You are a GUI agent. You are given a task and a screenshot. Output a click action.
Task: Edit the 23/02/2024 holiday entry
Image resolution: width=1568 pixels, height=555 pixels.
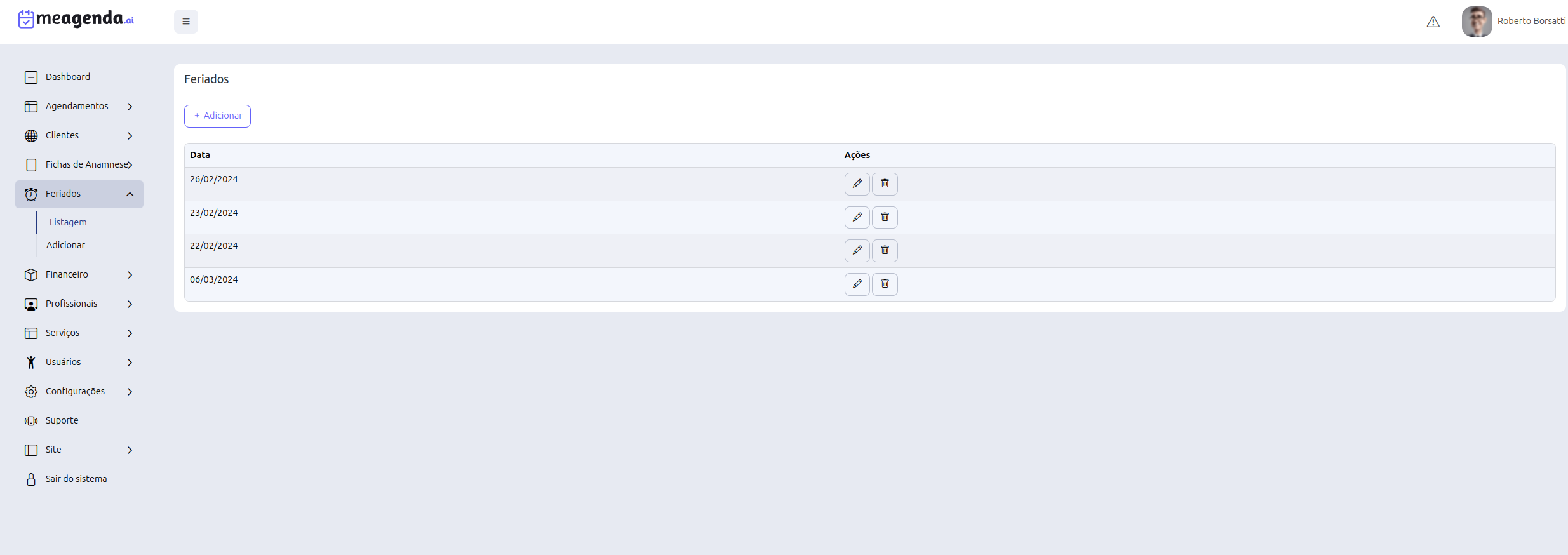857,217
